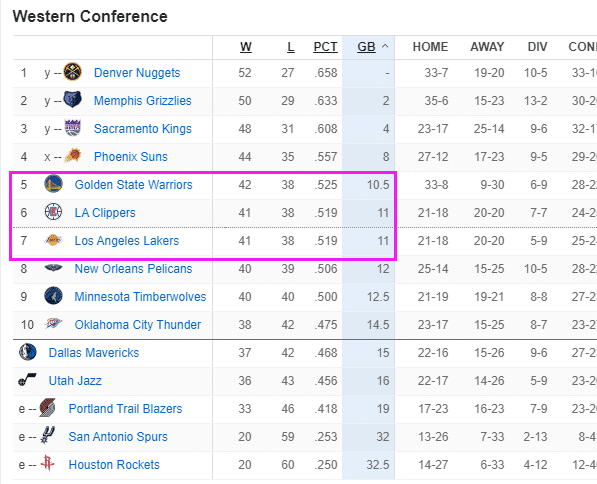Sort standings by L column header
The image size is (597, 484).
pyautogui.click(x=291, y=47)
